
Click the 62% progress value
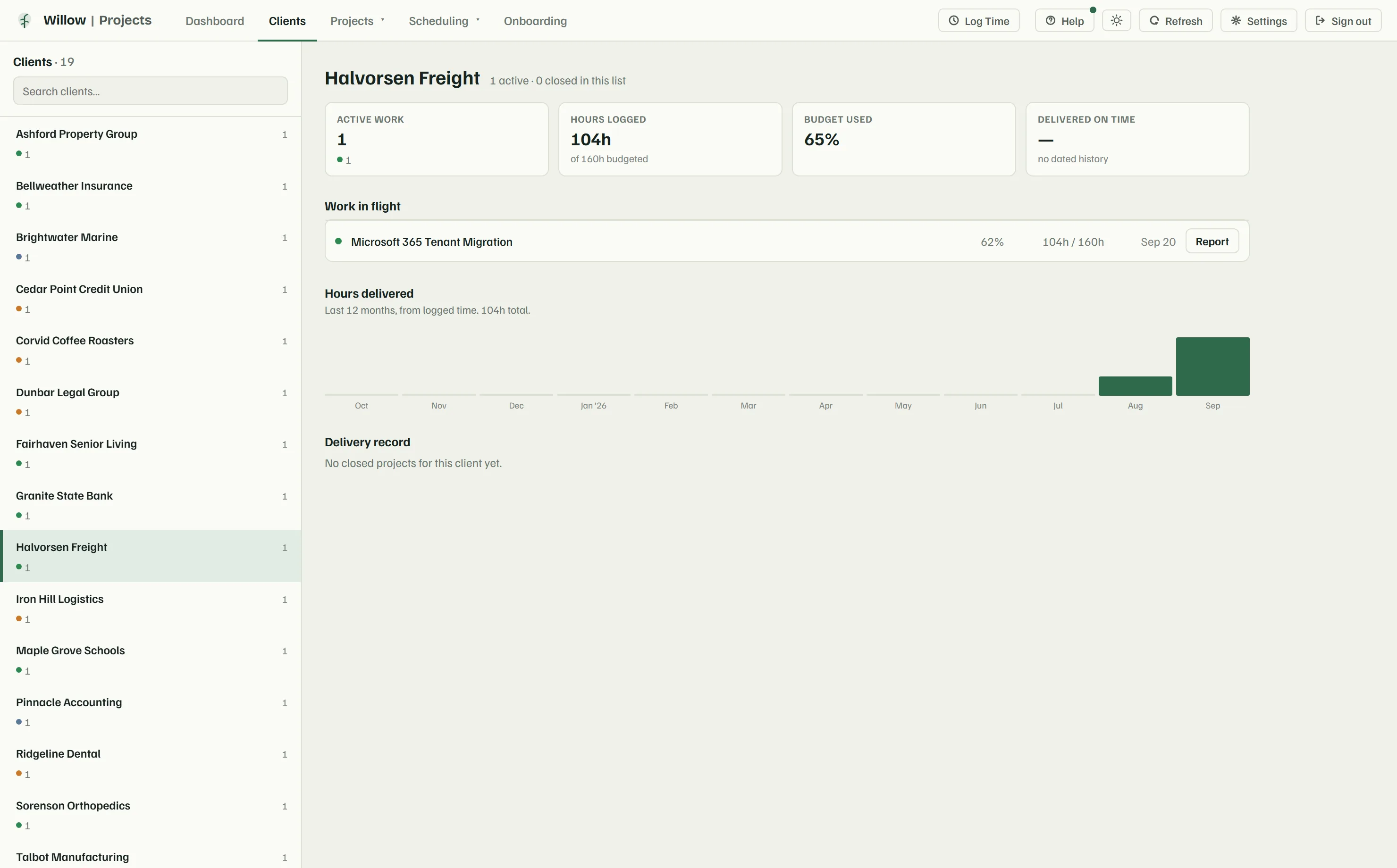click(x=992, y=242)
